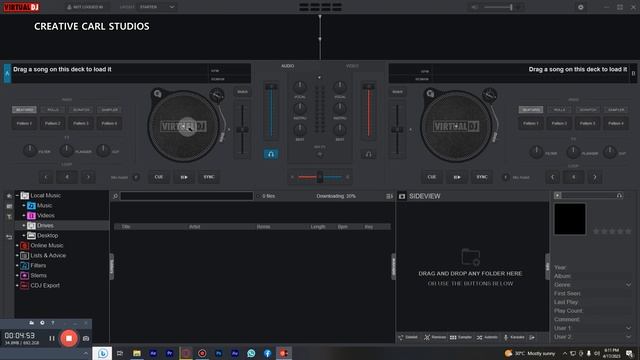The width and height of the screenshot is (640, 360).
Task: Click magnifier icon on right turntable
Action: coord(430,94)
